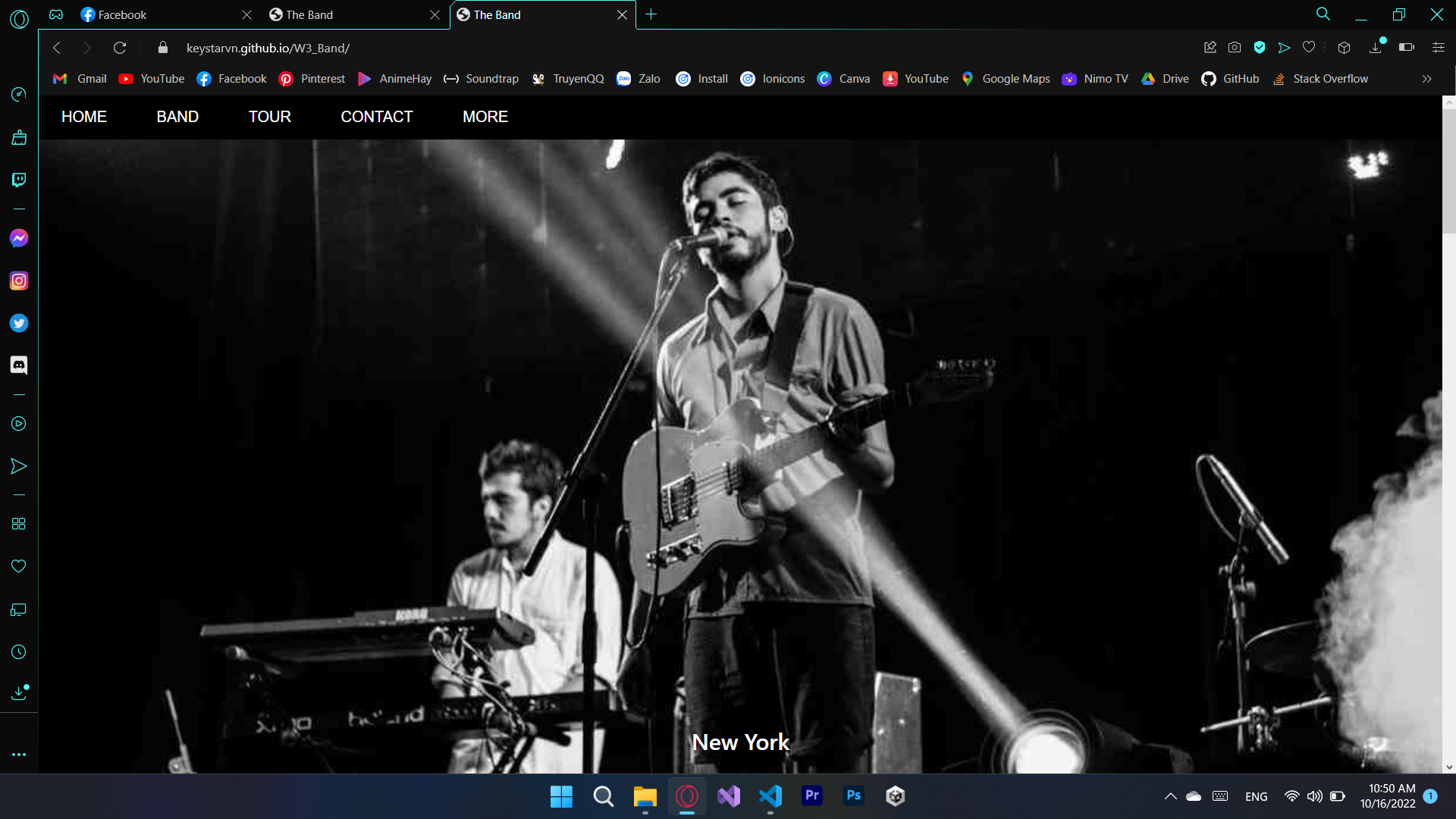Show hidden system tray icons
1456x819 pixels.
click(x=1170, y=796)
